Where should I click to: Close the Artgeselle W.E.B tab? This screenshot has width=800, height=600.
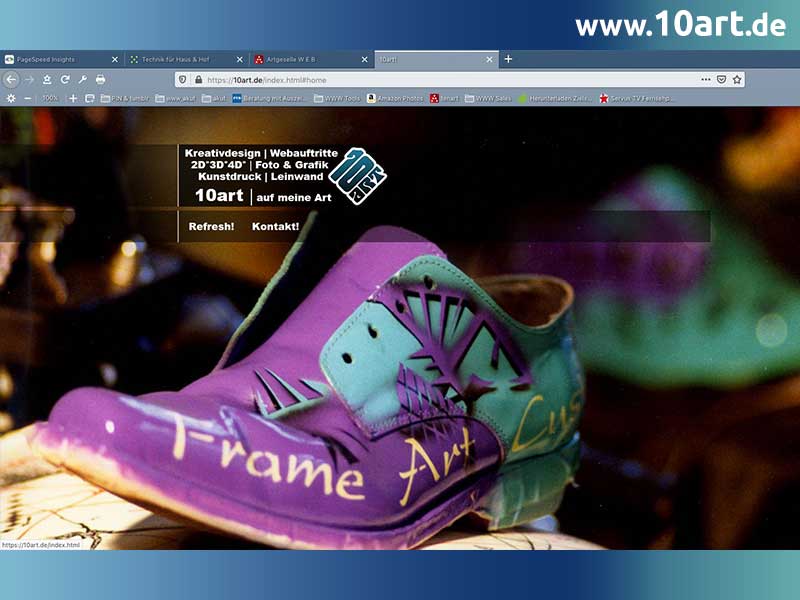pyautogui.click(x=364, y=60)
